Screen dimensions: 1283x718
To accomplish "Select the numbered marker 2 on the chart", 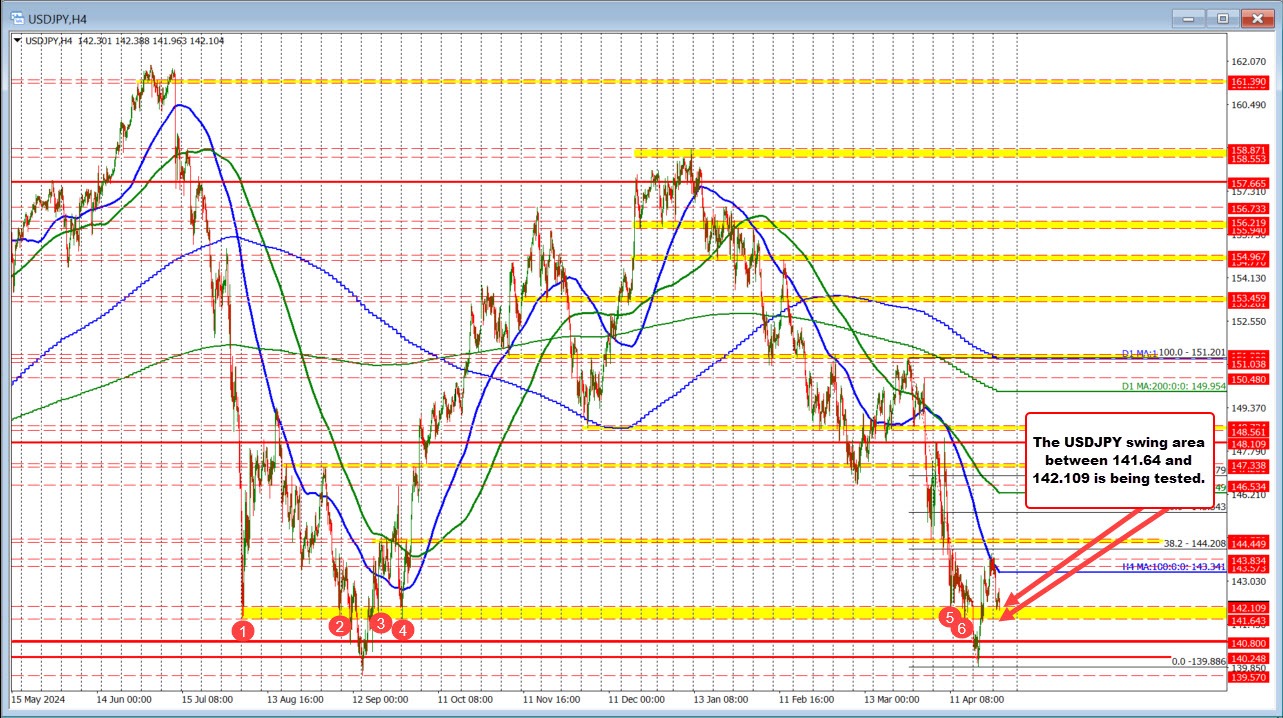I will (339, 625).
